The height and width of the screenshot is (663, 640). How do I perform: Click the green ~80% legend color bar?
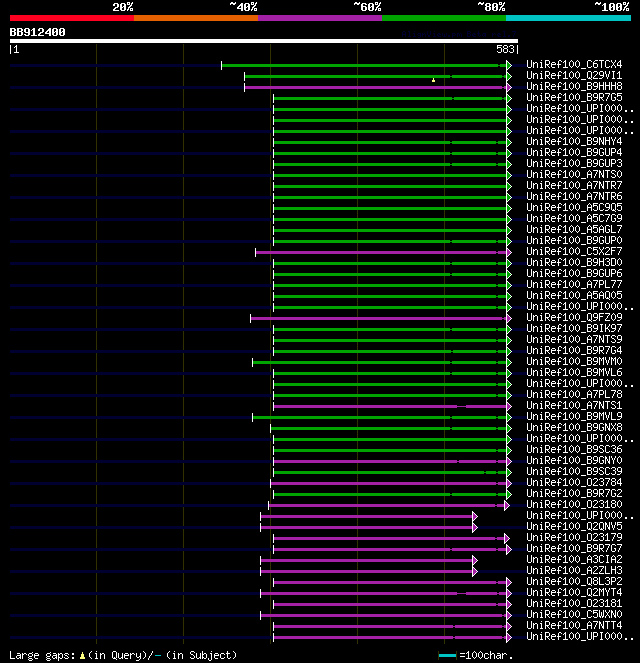pos(444,18)
